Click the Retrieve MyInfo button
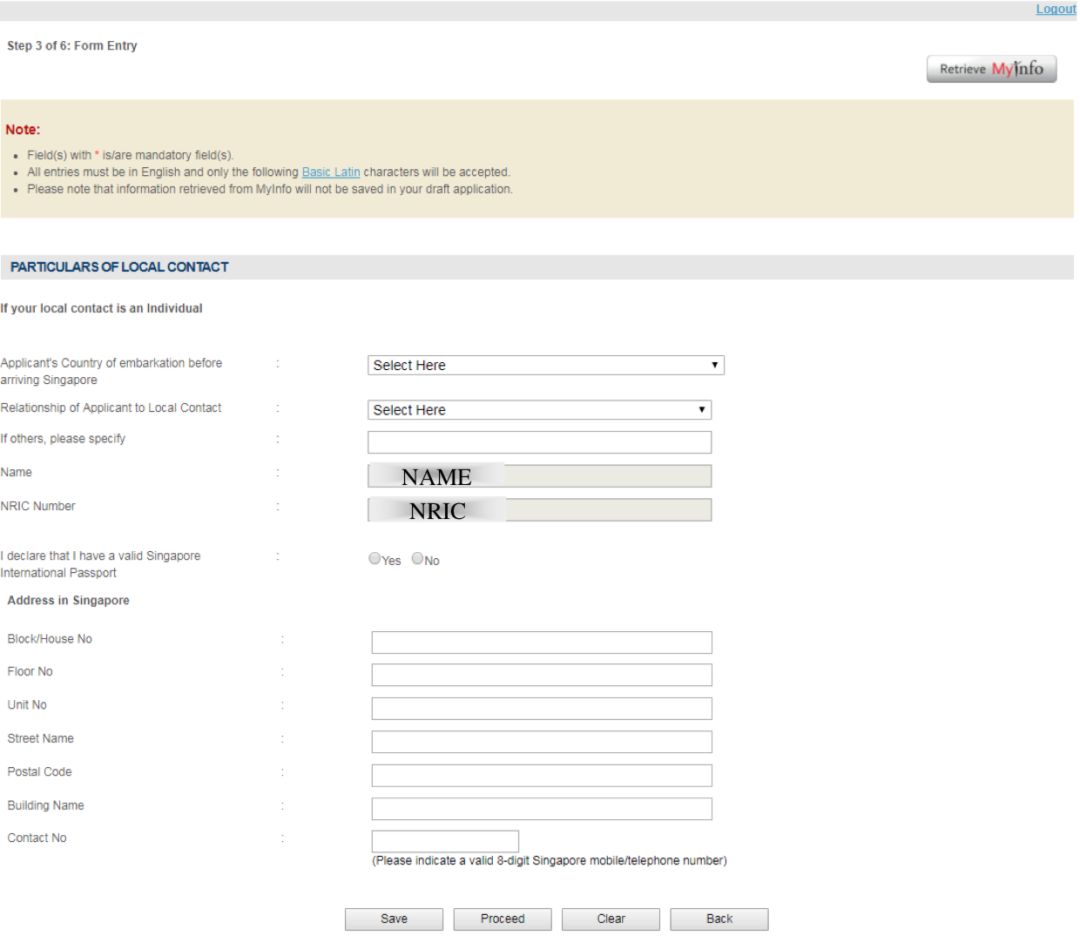Viewport: 1080px width, 942px height. [991, 69]
